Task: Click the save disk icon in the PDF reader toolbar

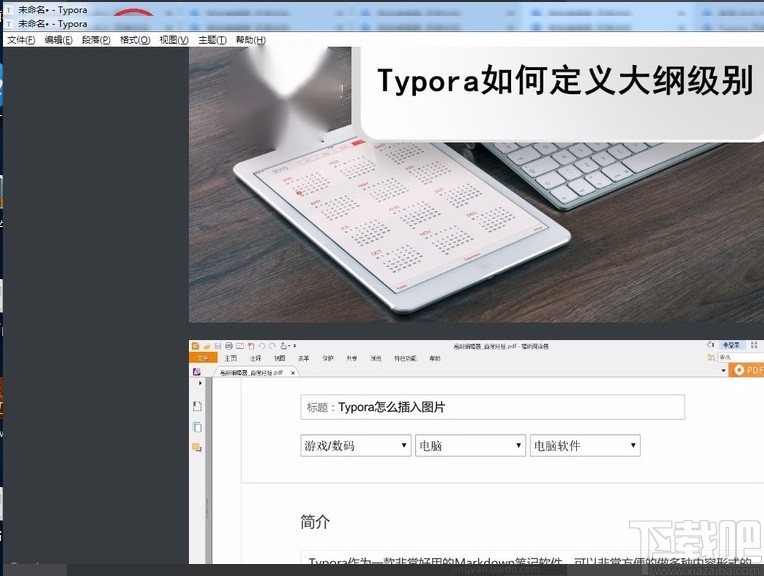Action: [x=218, y=346]
